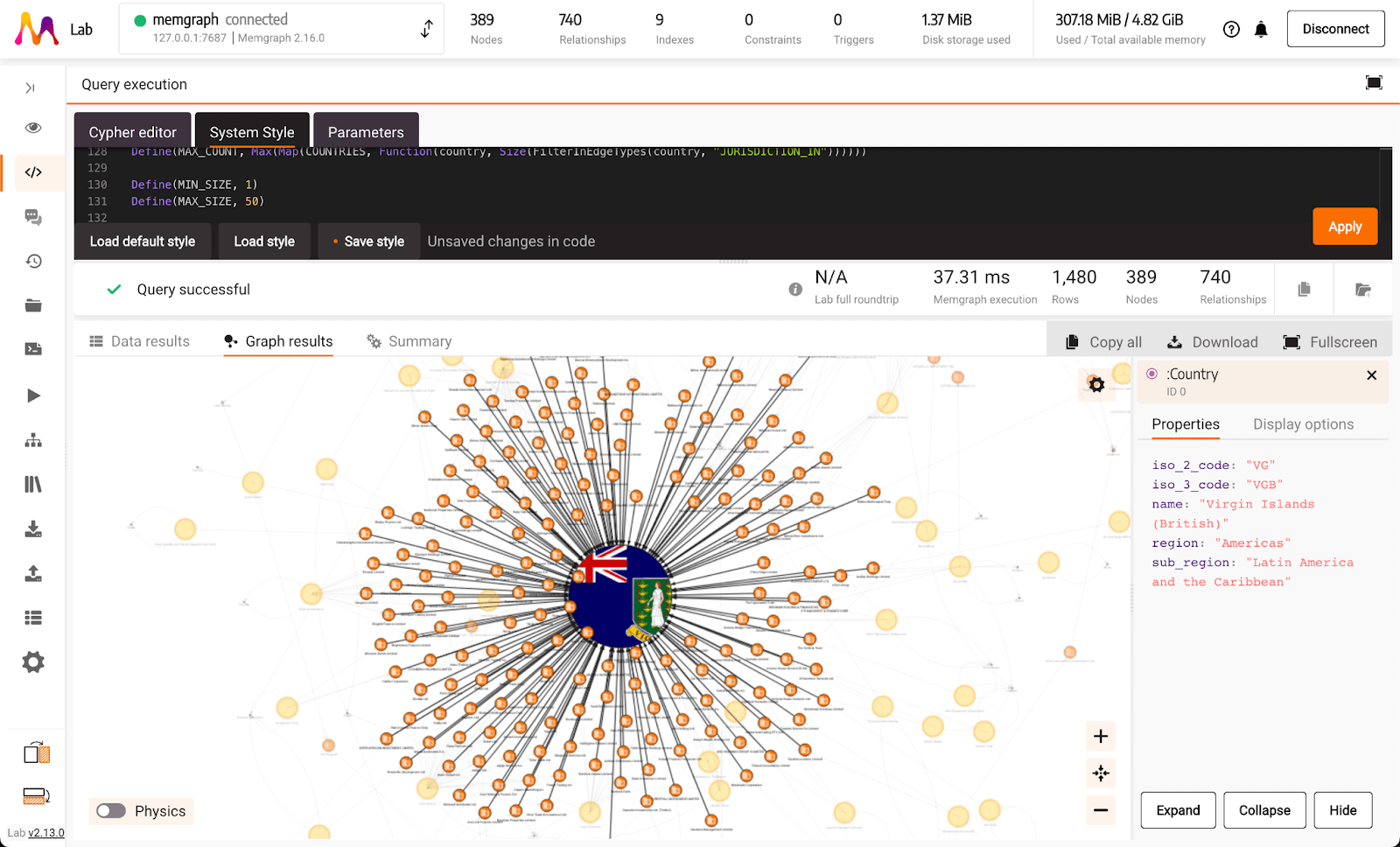Open help using the question mark icon
Viewport: 1400px width, 847px height.
point(1231,29)
